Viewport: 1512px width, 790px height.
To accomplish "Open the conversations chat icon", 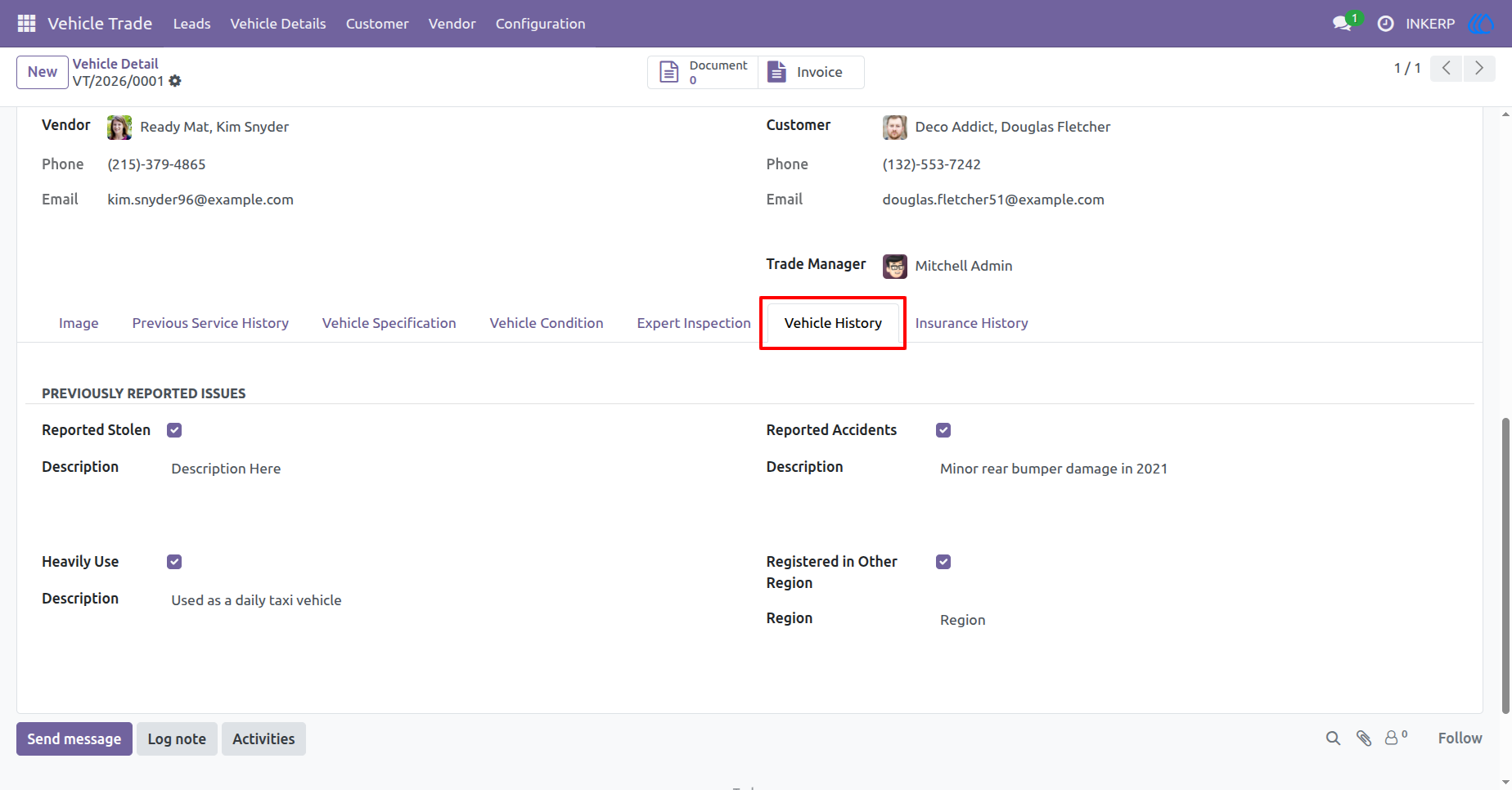I will 1342,24.
